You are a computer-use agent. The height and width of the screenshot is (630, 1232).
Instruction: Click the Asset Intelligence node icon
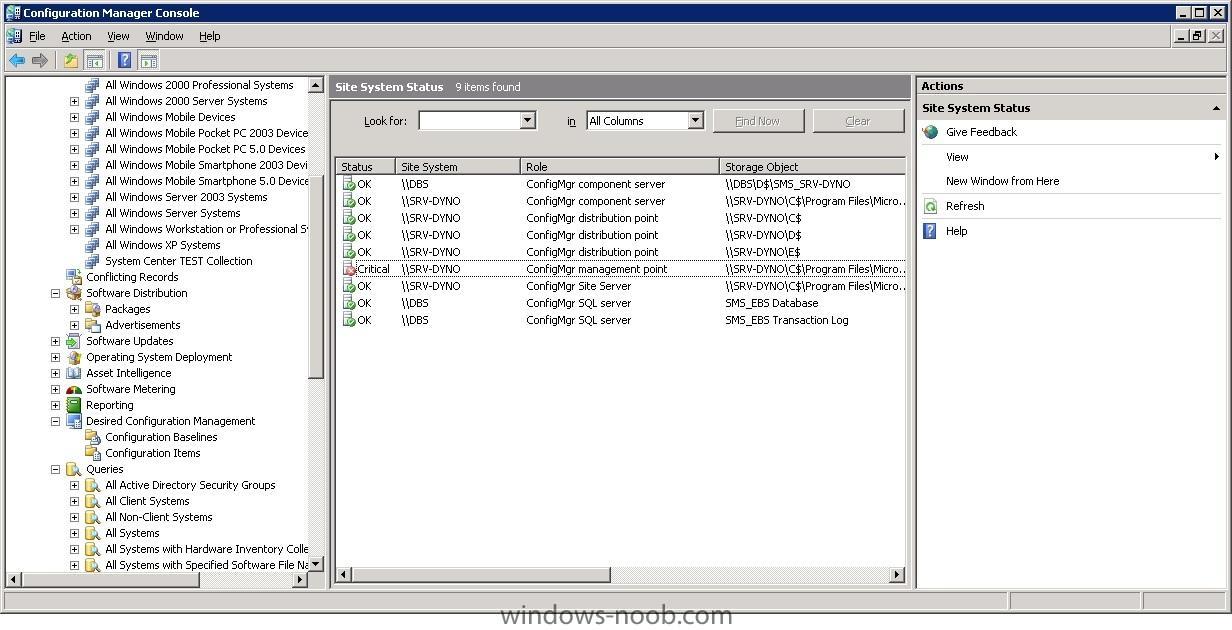click(74, 373)
